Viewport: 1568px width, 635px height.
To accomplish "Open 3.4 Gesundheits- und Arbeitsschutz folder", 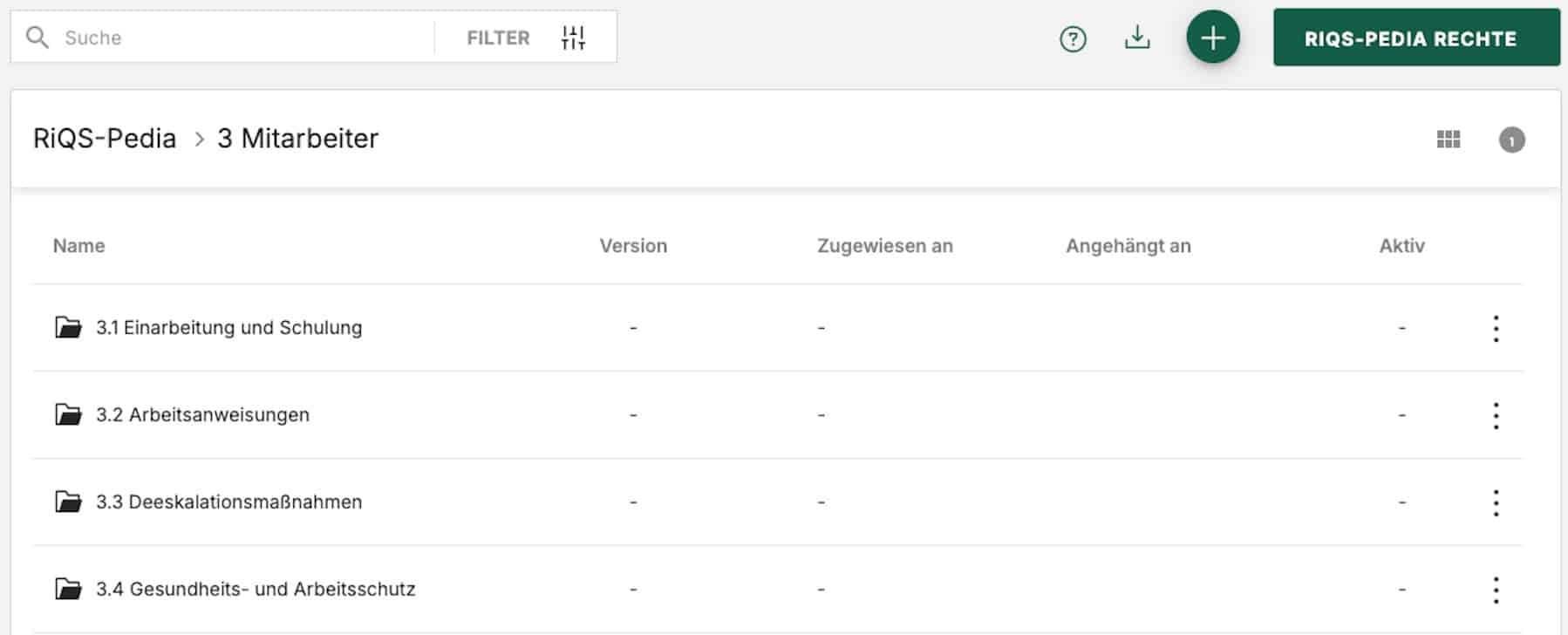I will point(256,589).
